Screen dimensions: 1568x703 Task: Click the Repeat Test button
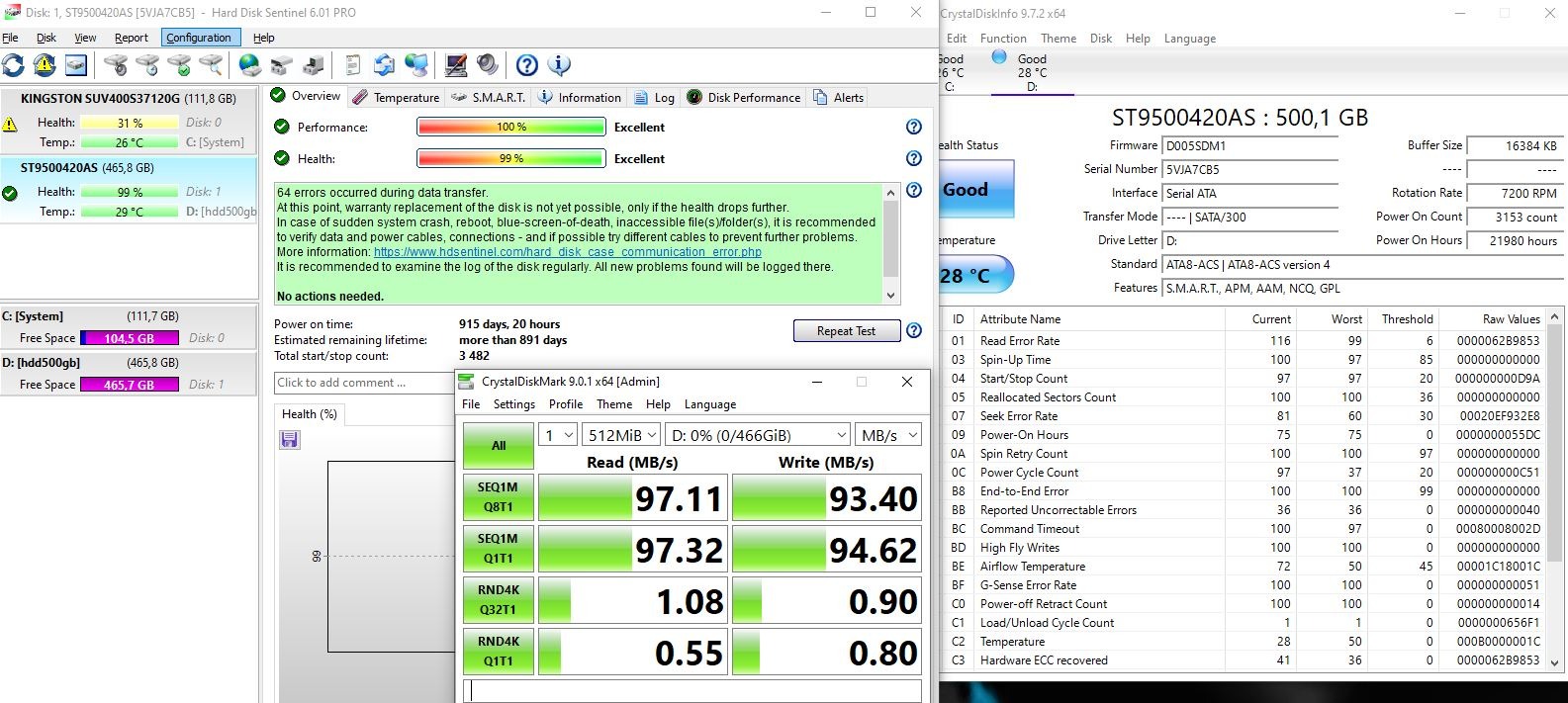click(847, 330)
